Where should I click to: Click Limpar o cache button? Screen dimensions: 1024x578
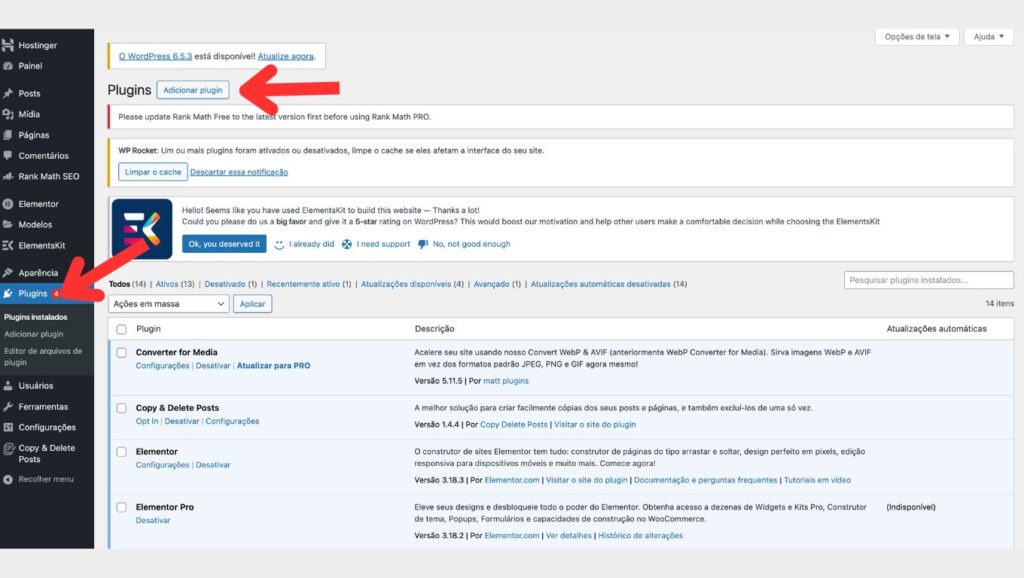(153, 172)
